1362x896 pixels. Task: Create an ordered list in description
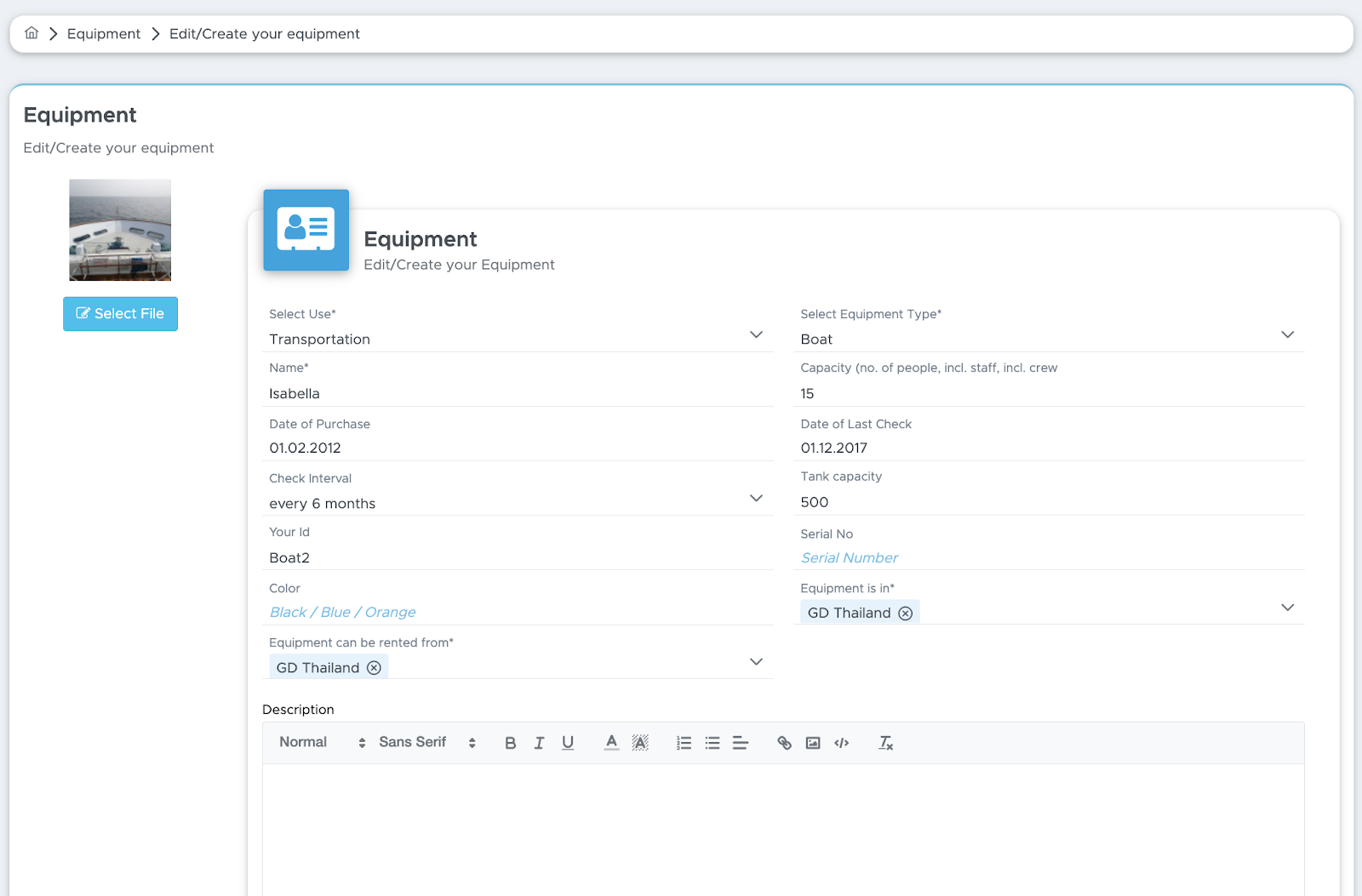tap(684, 743)
